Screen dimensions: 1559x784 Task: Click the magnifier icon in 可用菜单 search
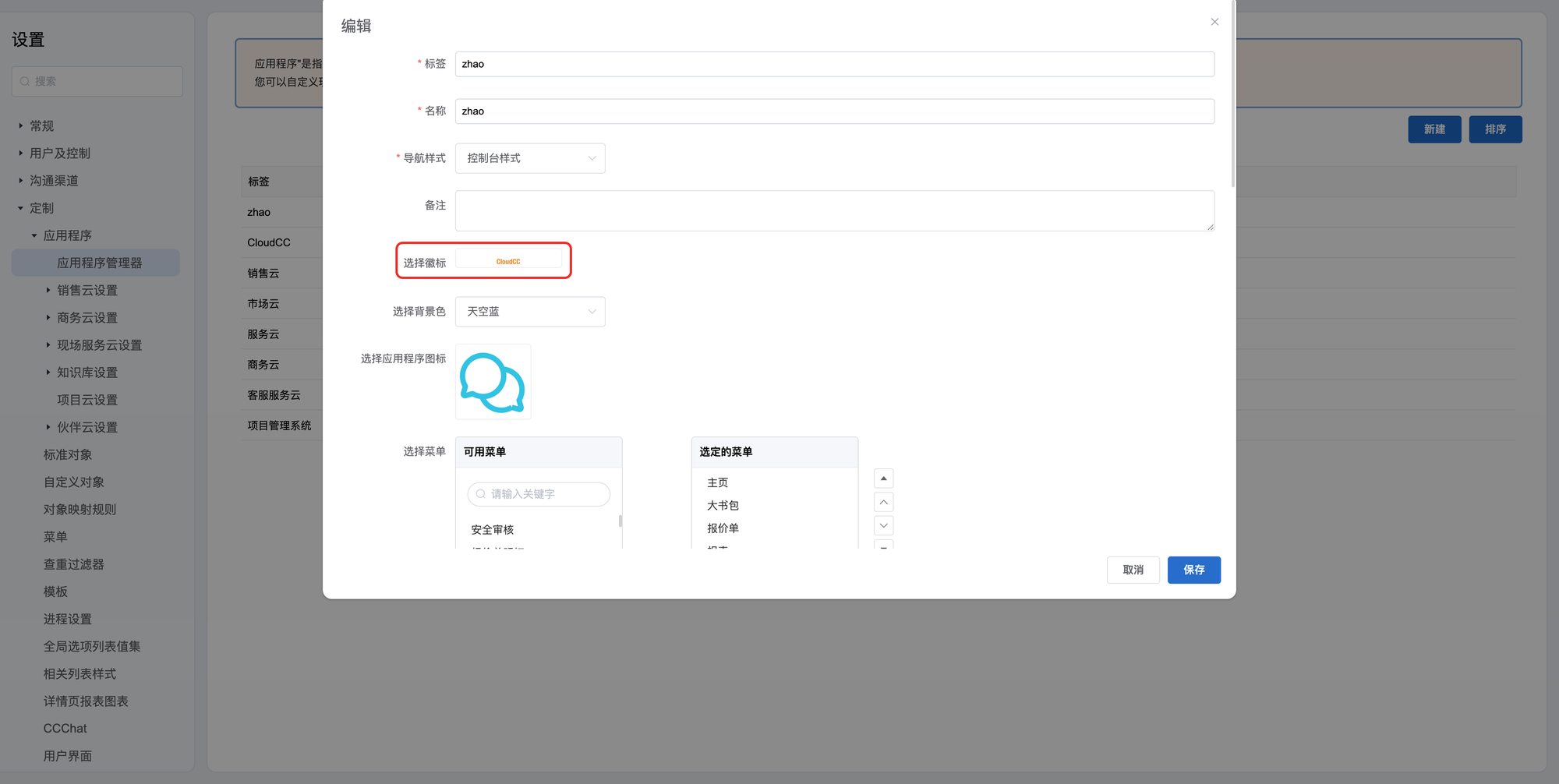pyautogui.click(x=481, y=494)
